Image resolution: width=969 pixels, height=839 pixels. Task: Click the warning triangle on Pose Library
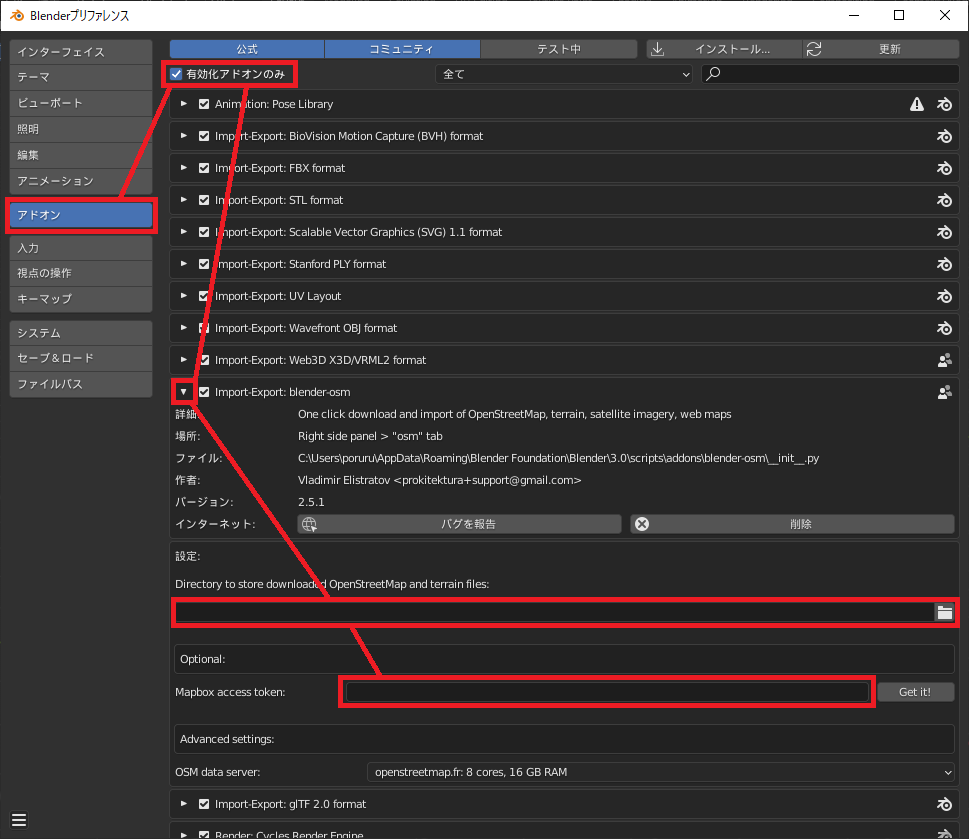coord(916,104)
